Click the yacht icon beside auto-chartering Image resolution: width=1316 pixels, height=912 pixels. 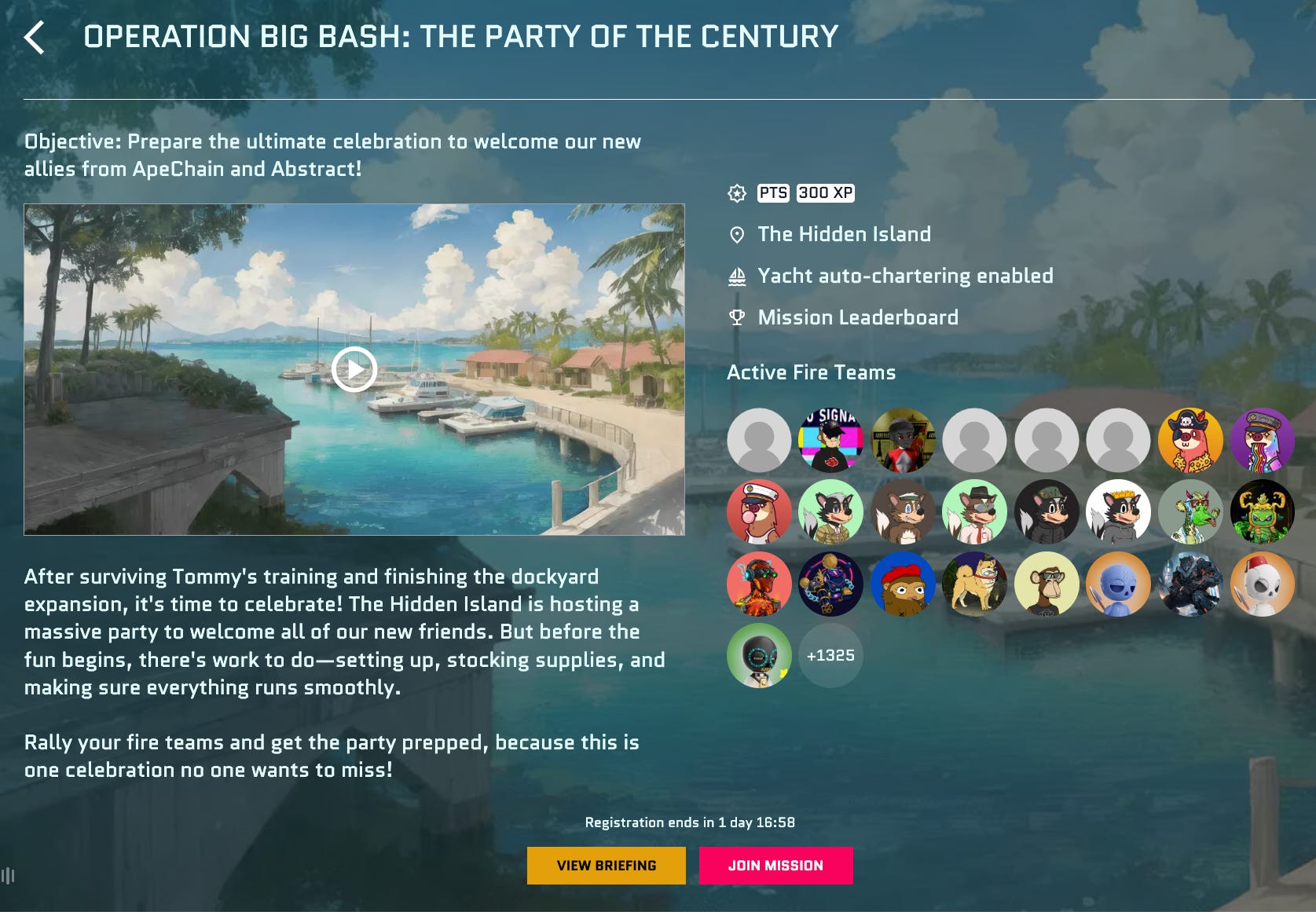tap(737, 277)
